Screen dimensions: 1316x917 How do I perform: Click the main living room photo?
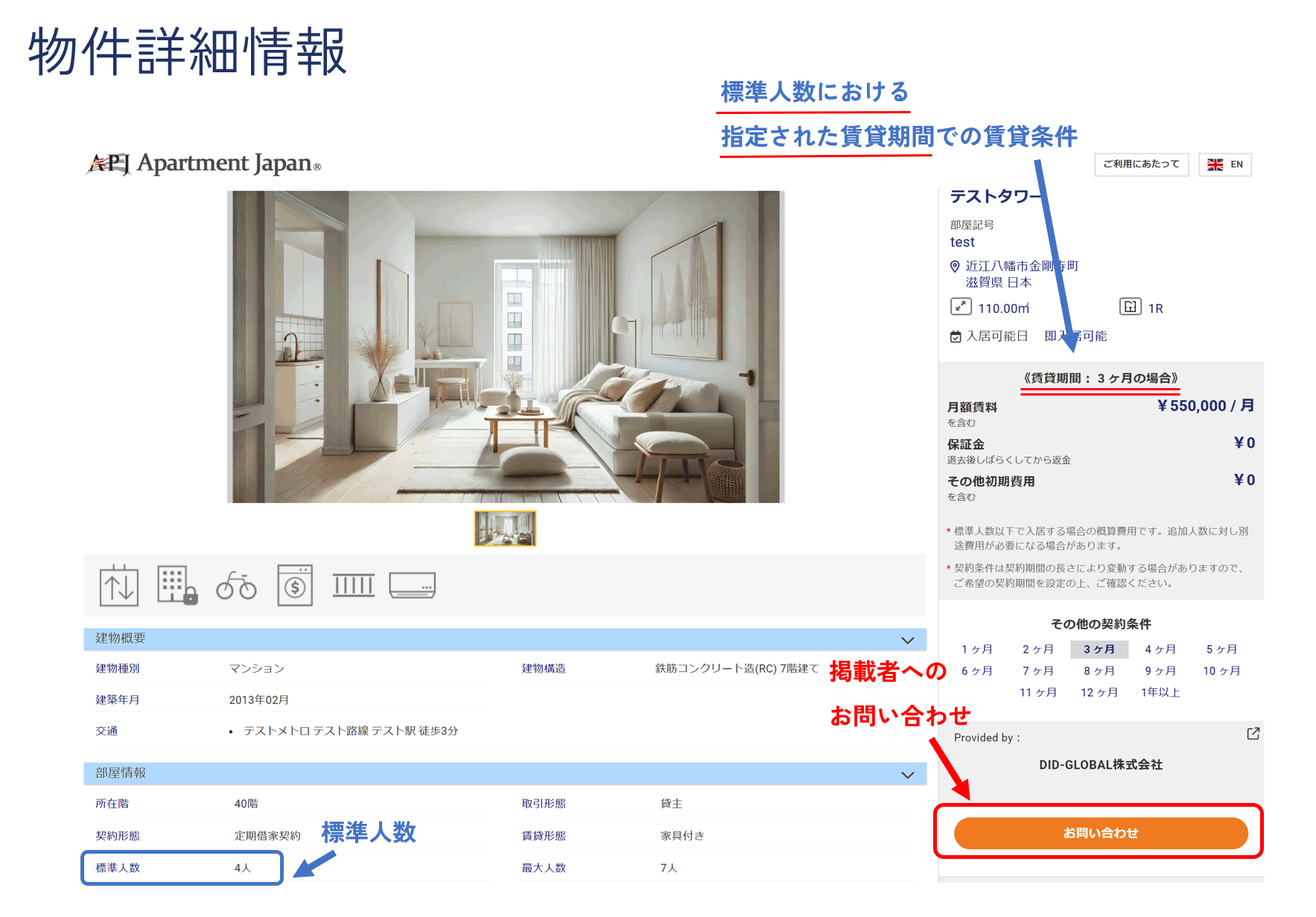point(506,346)
